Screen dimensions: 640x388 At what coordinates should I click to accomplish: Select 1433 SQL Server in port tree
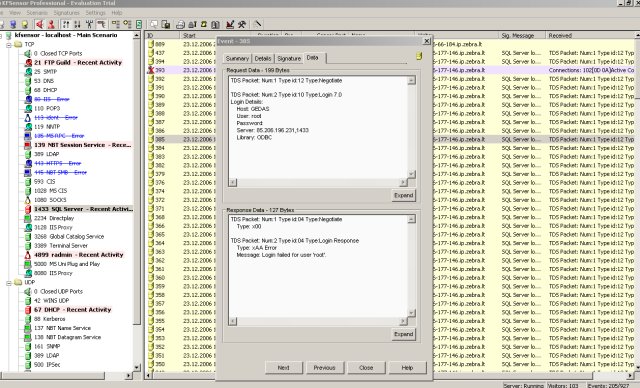(x=83, y=209)
